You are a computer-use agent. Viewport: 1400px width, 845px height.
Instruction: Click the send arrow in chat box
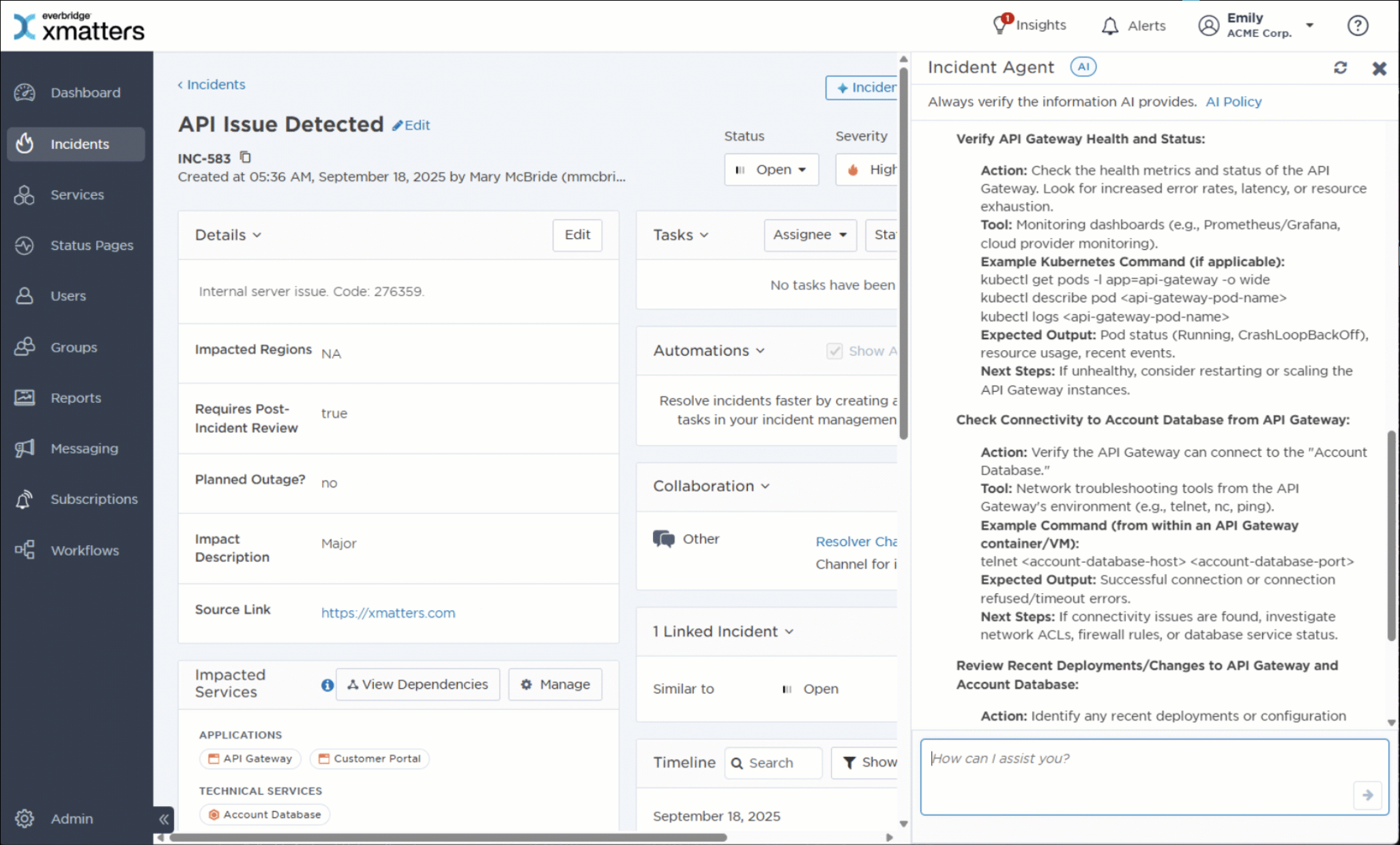[1367, 795]
